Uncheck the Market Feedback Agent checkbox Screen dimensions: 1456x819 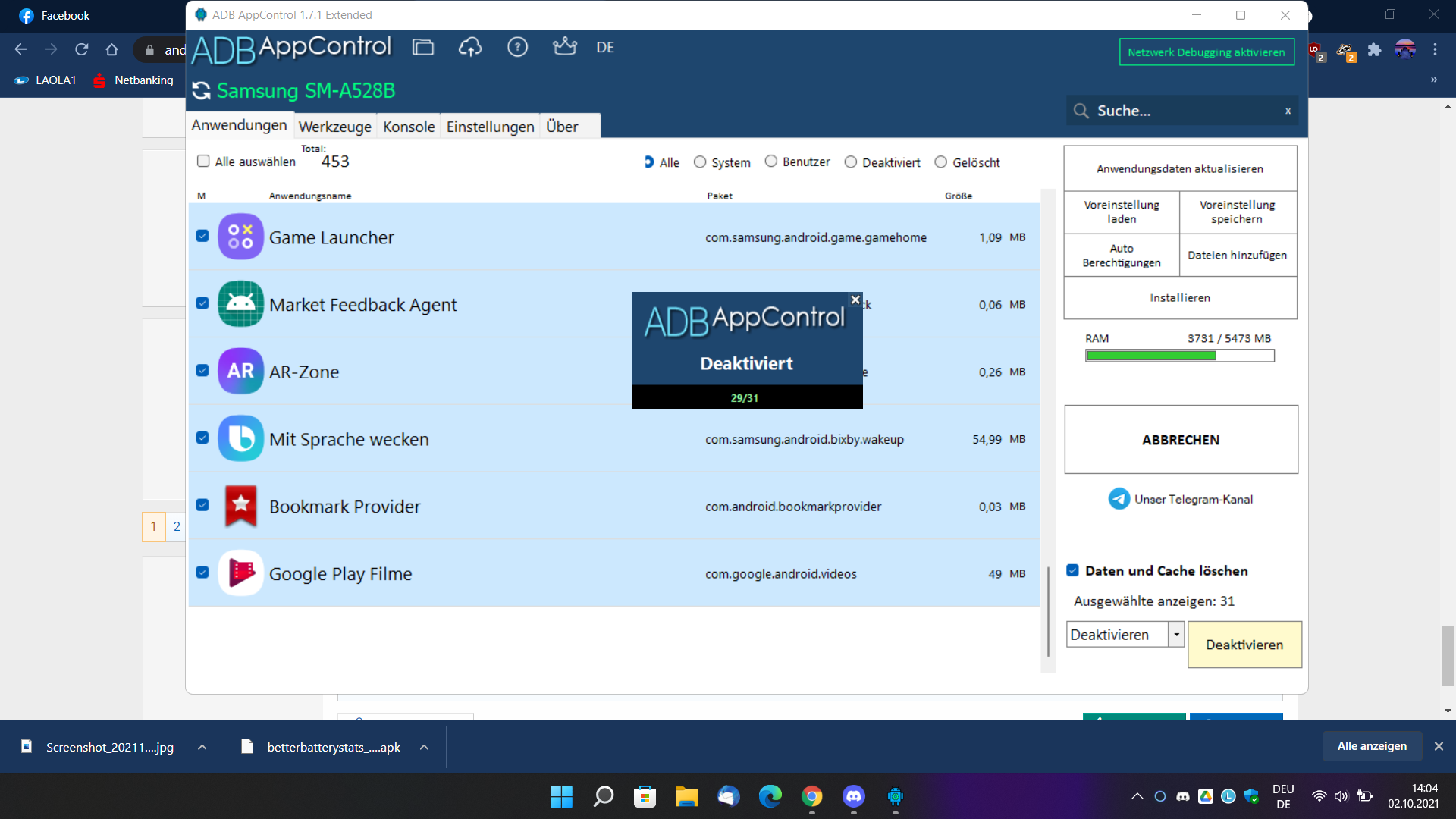[x=202, y=303]
